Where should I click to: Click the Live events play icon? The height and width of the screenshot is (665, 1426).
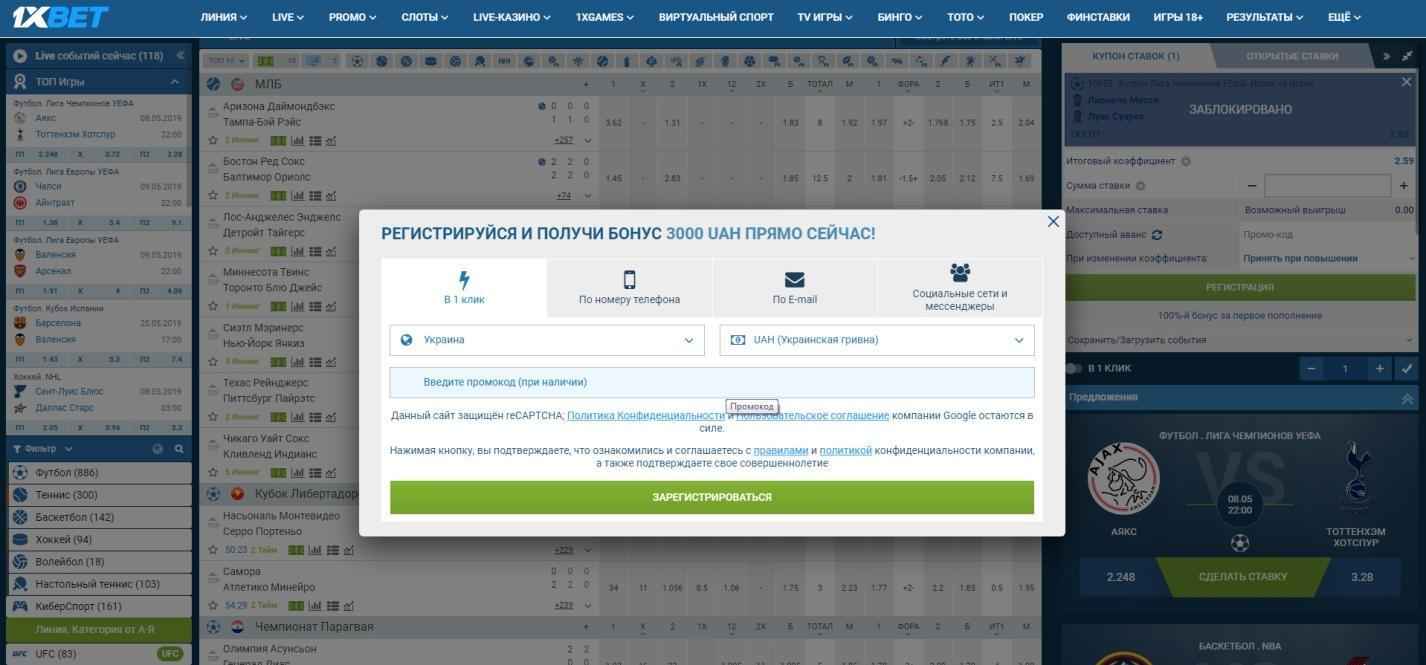(19, 56)
